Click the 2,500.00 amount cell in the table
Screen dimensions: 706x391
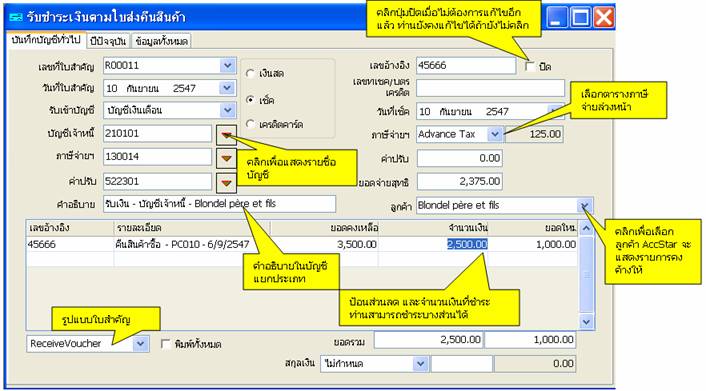pyautogui.click(x=467, y=244)
